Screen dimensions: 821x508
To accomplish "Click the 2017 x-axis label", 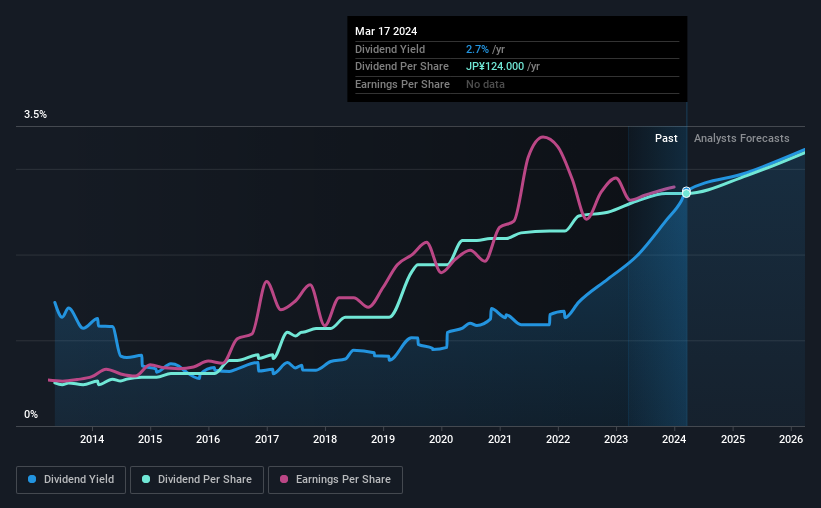I will pos(267,439).
